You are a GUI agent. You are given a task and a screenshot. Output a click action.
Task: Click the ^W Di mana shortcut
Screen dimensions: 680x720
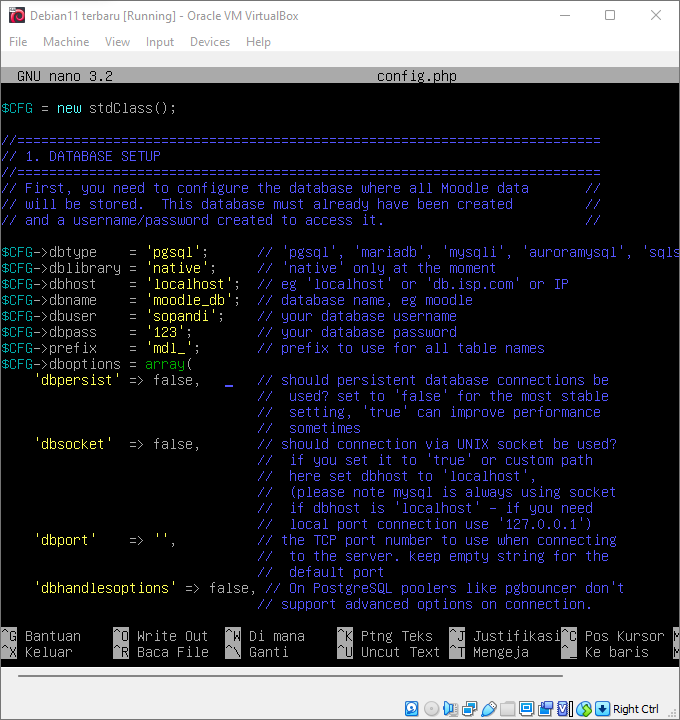click(265, 636)
